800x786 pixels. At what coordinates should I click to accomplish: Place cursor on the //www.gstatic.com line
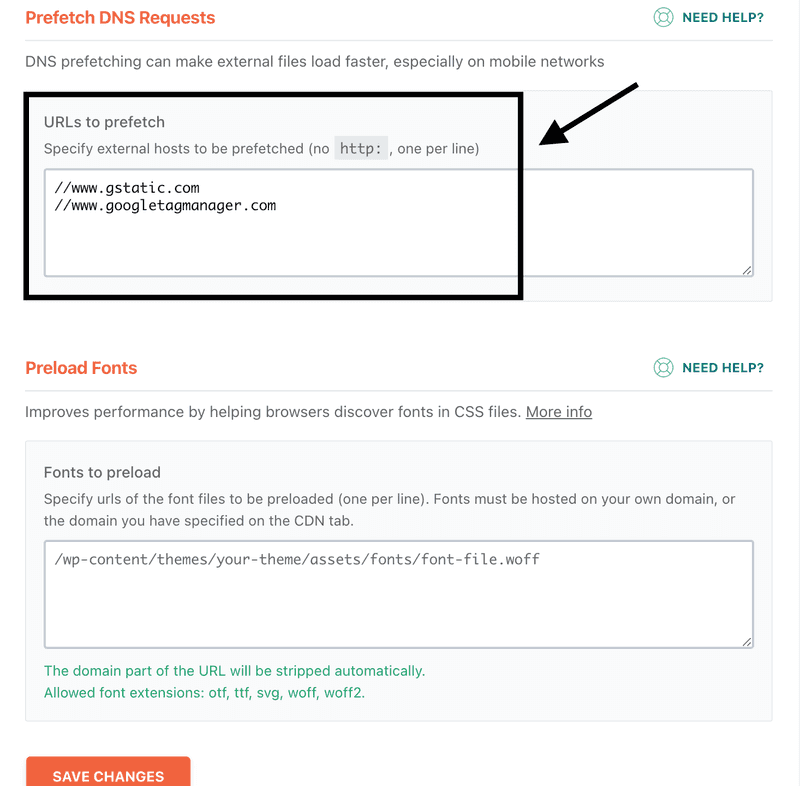[x=127, y=188]
